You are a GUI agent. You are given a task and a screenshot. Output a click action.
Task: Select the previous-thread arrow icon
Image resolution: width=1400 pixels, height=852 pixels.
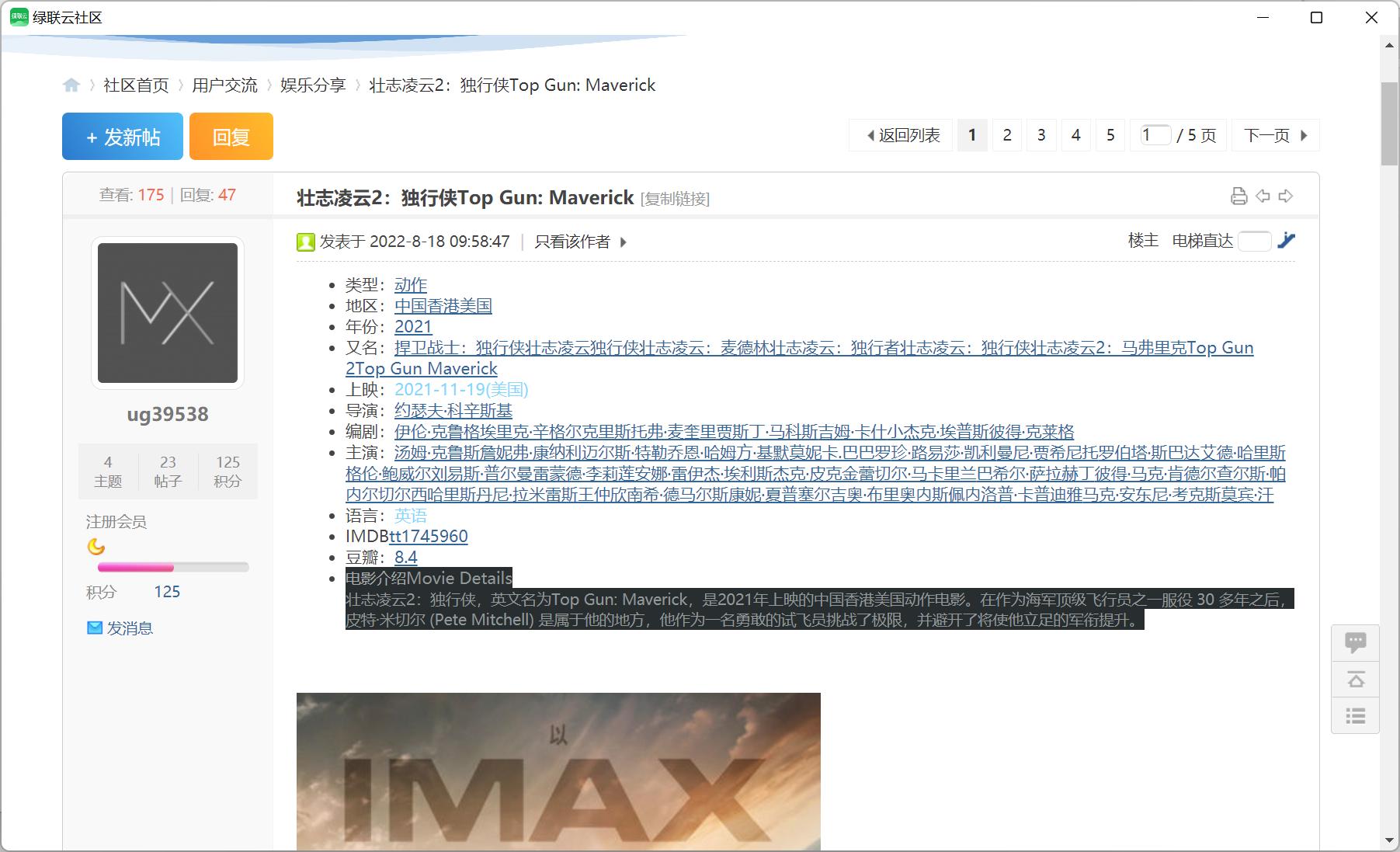[x=1262, y=196]
